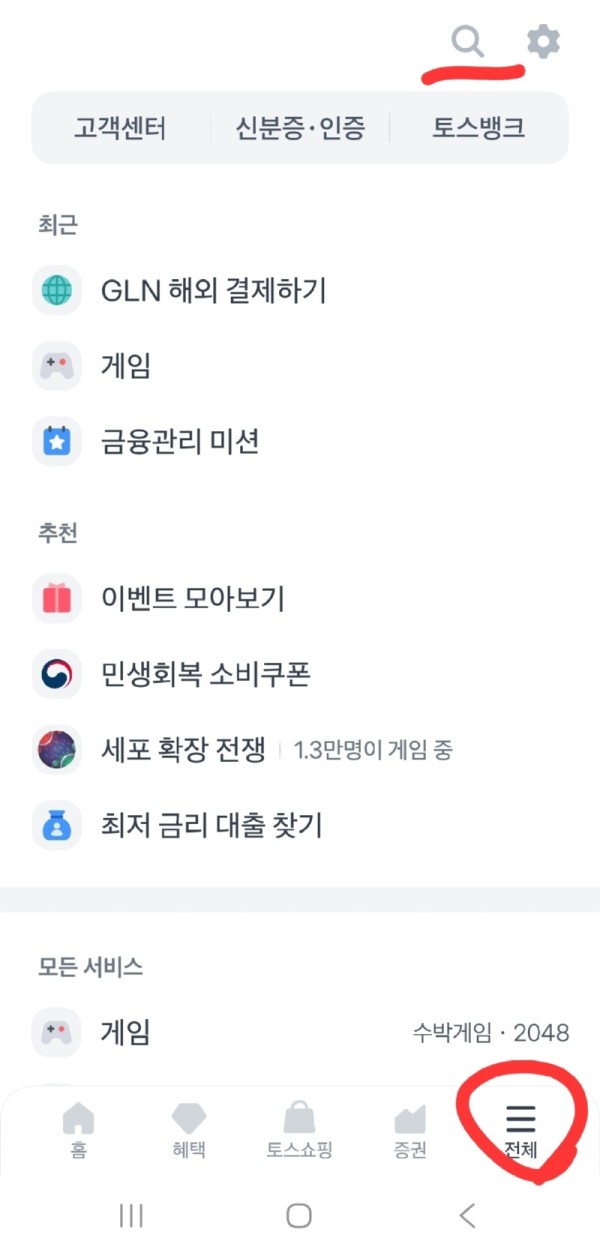Tap the 세포 확장 전쟁 game thumbnail
This screenshot has height=1250, width=600.
[x=57, y=750]
